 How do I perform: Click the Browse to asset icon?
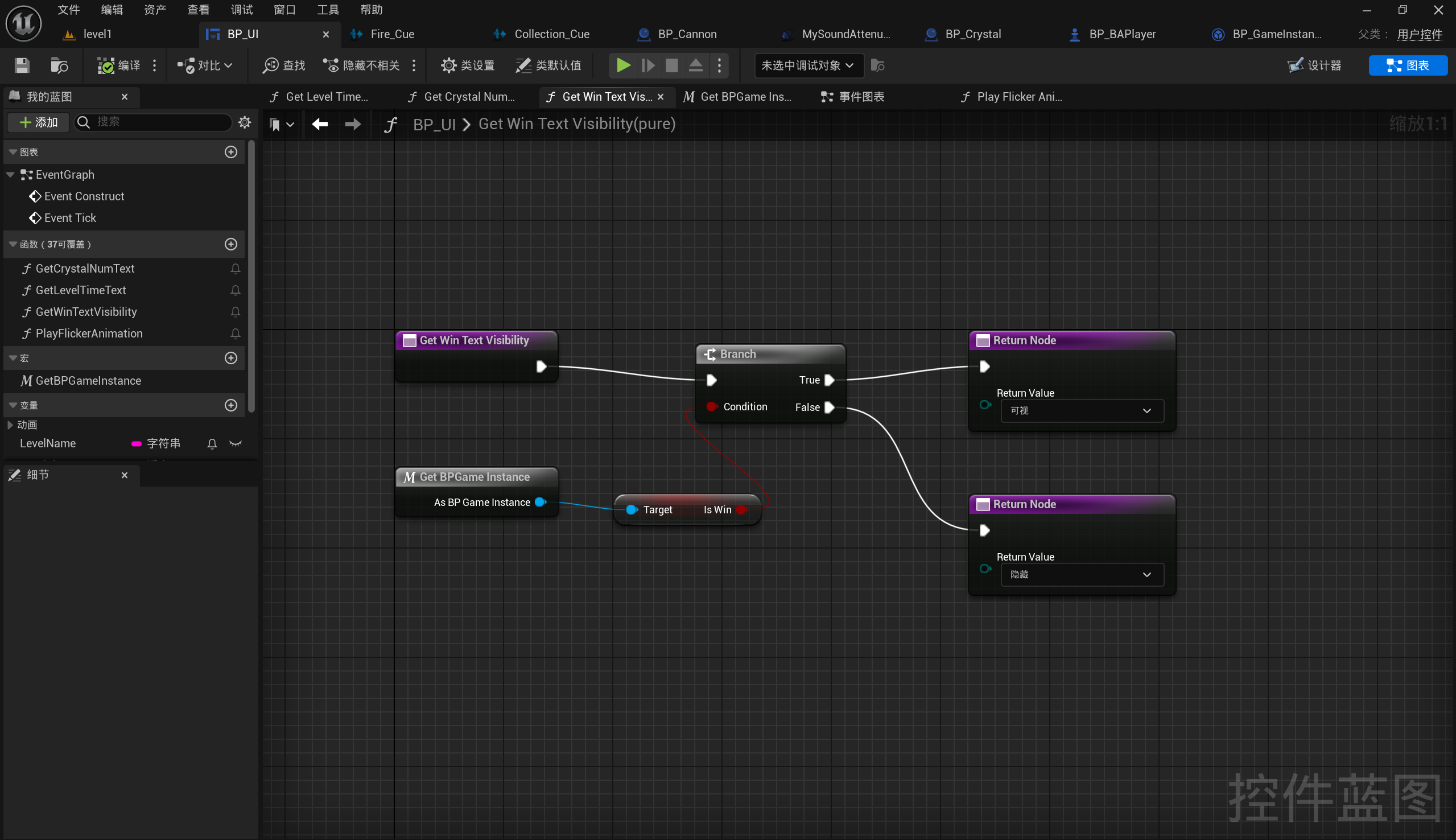click(59, 65)
